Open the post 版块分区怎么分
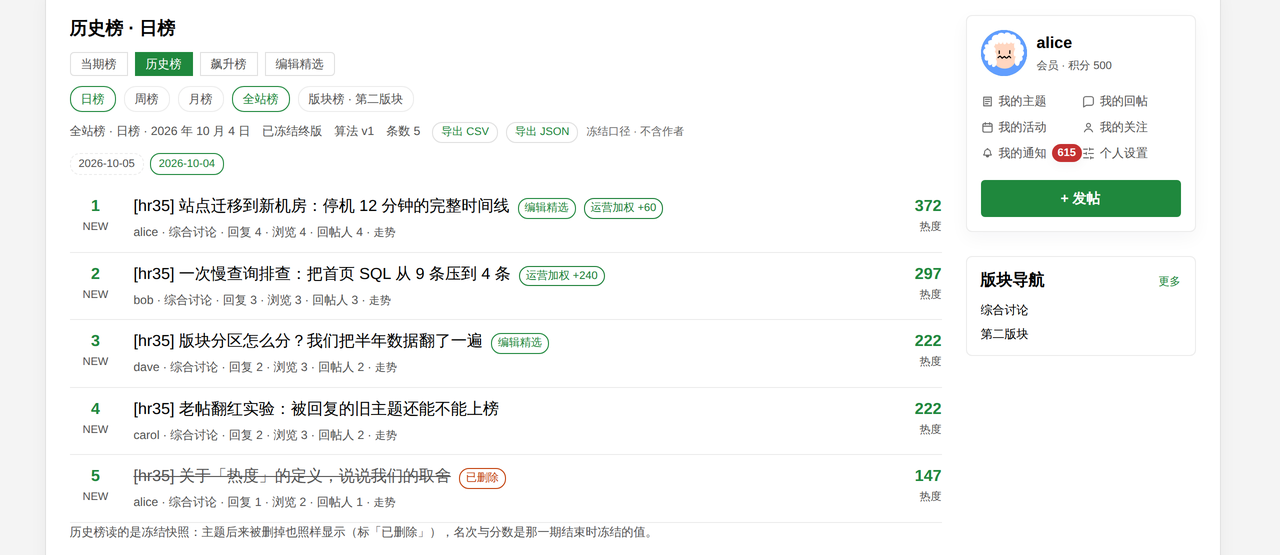This screenshot has width=1280, height=555. coord(308,341)
